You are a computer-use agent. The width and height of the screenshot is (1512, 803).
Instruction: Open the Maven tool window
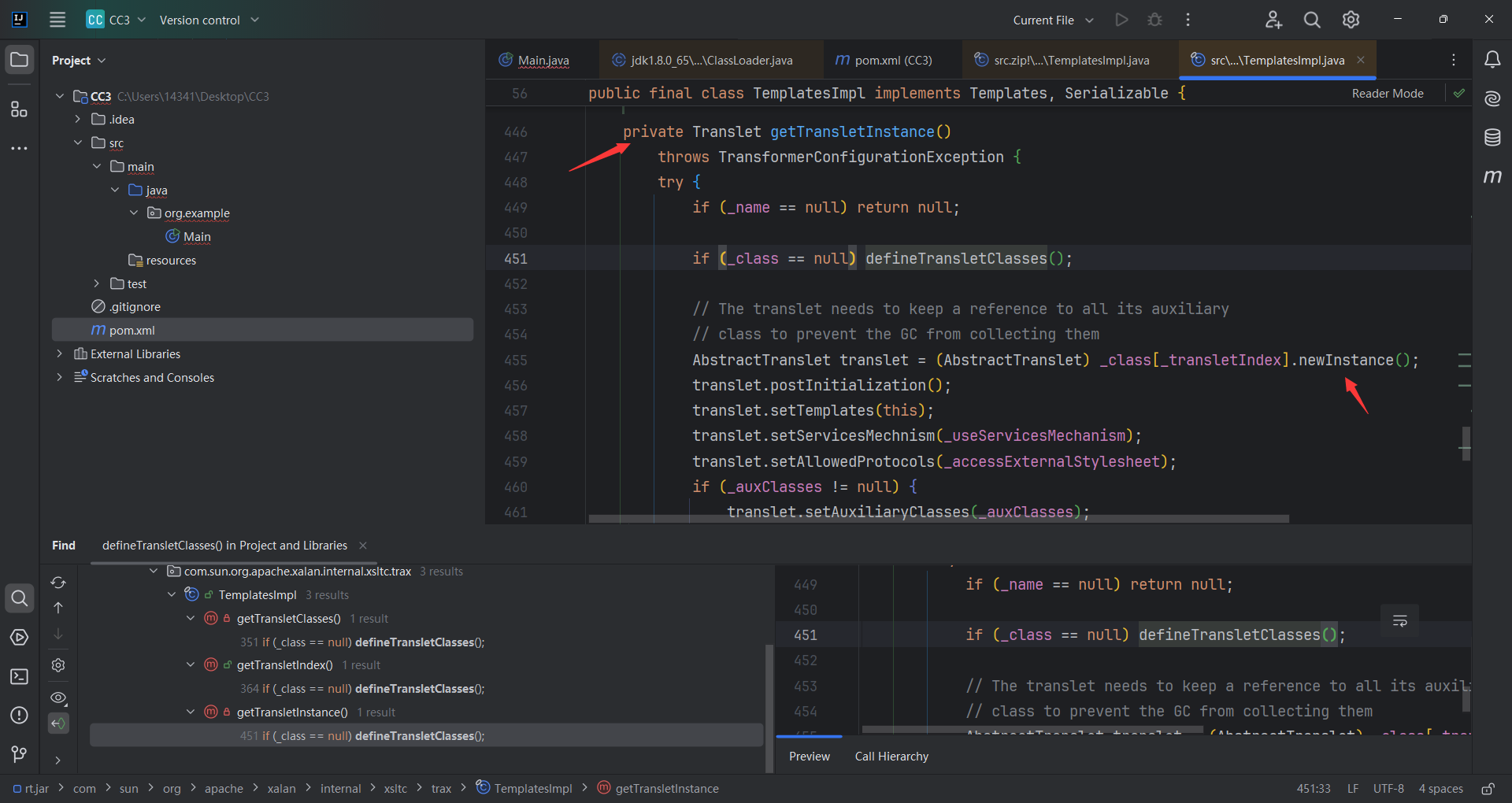1492,176
